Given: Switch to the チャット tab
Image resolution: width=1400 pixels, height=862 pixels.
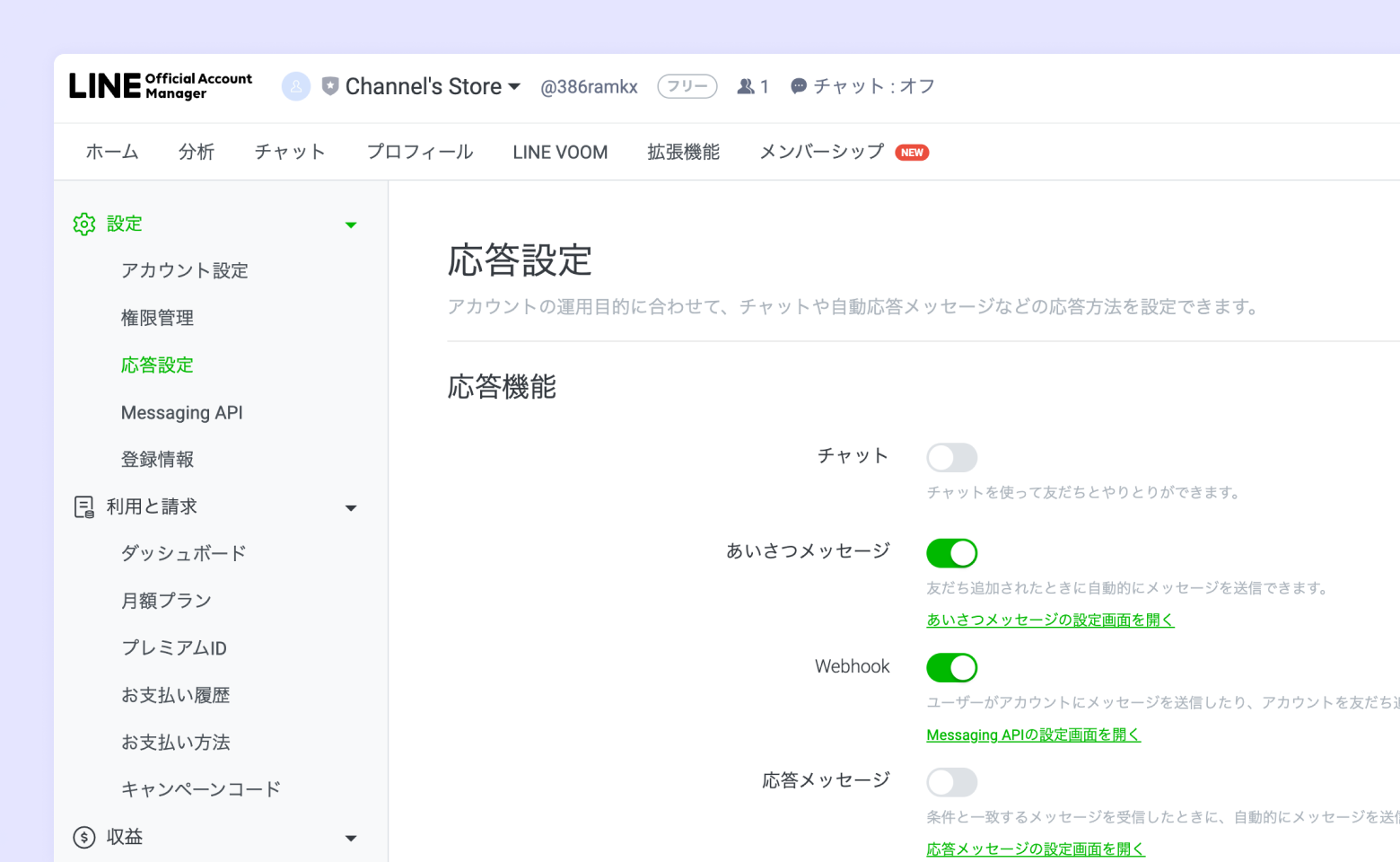Looking at the screenshot, I should coord(290,152).
